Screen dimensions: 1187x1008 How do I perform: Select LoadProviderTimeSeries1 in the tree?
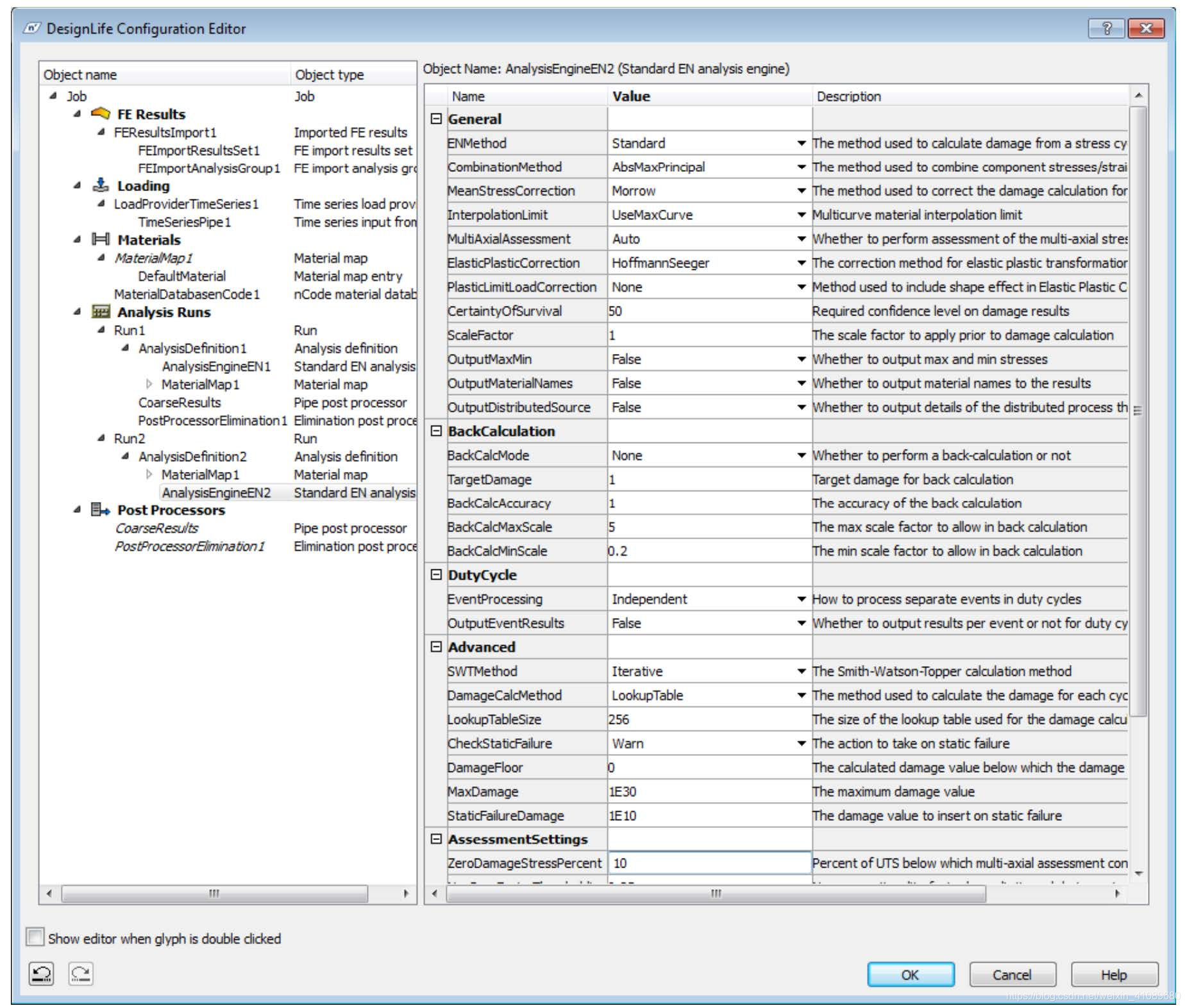186,204
